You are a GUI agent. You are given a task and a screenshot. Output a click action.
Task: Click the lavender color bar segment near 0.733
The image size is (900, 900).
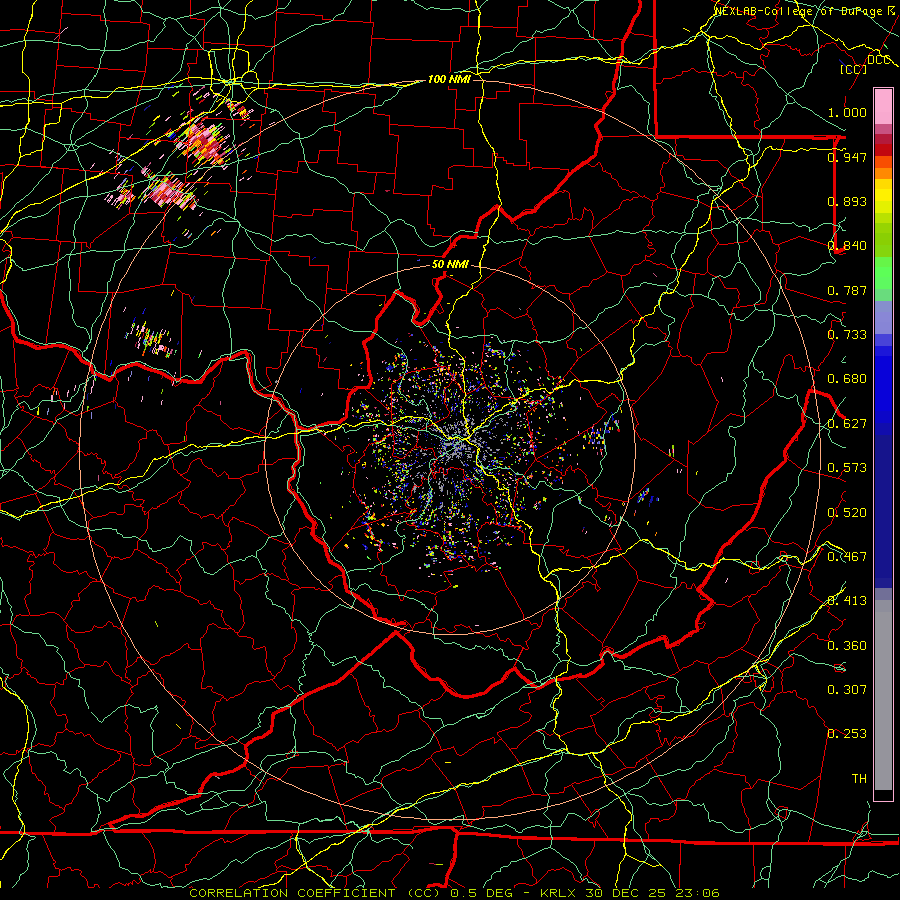click(x=883, y=318)
